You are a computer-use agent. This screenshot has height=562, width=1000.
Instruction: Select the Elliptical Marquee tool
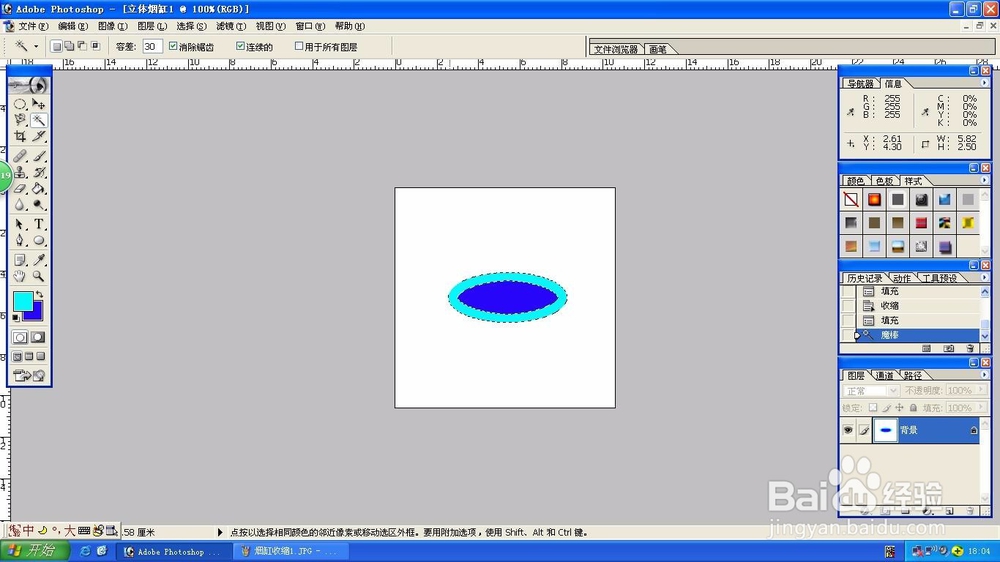(20, 103)
